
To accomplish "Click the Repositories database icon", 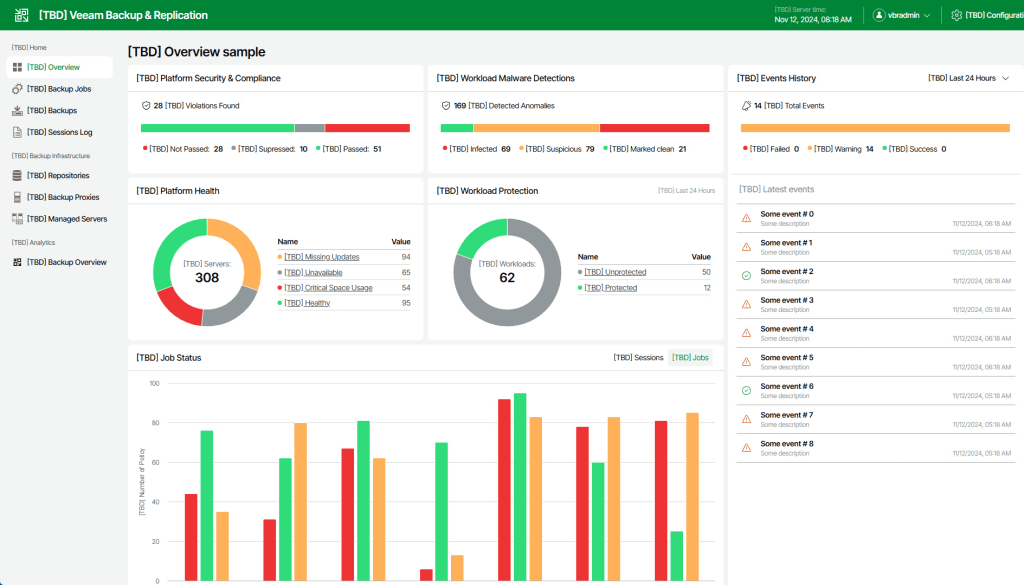I will pos(17,176).
